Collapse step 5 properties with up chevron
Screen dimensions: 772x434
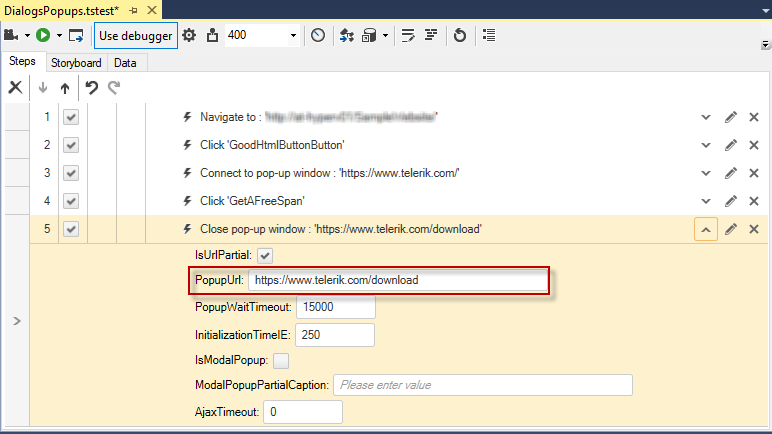706,230
